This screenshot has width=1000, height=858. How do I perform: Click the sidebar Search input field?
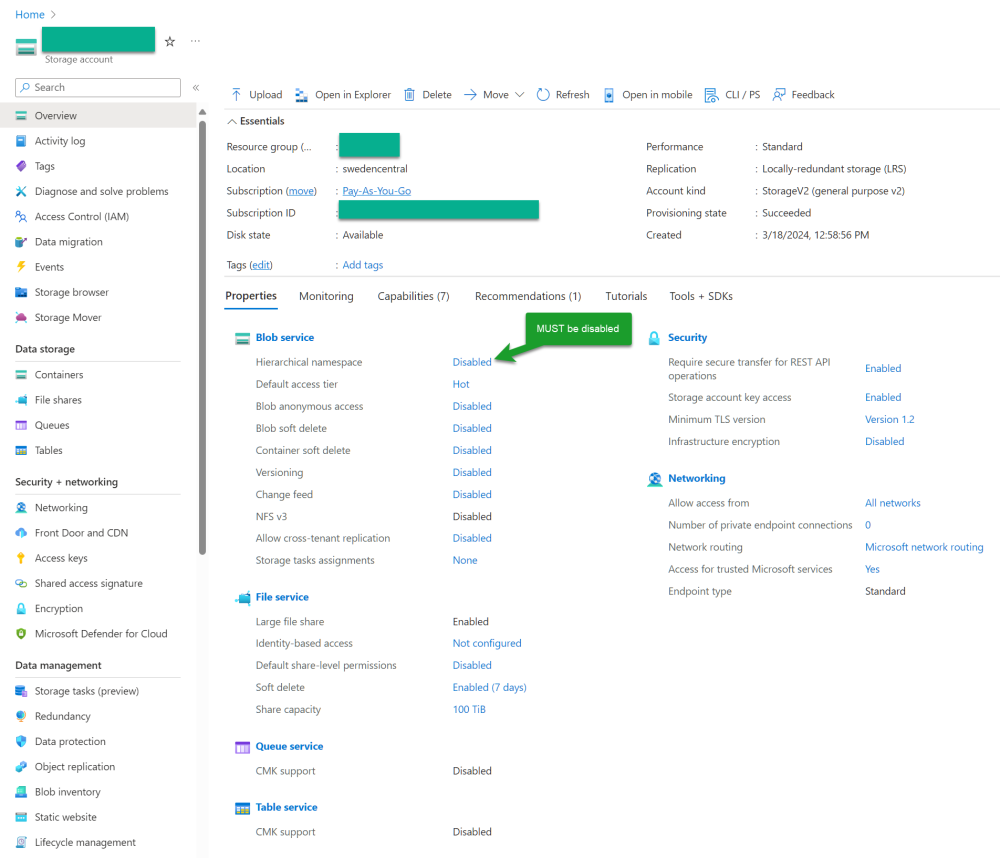pyautogui.click(x=98, y=87)
